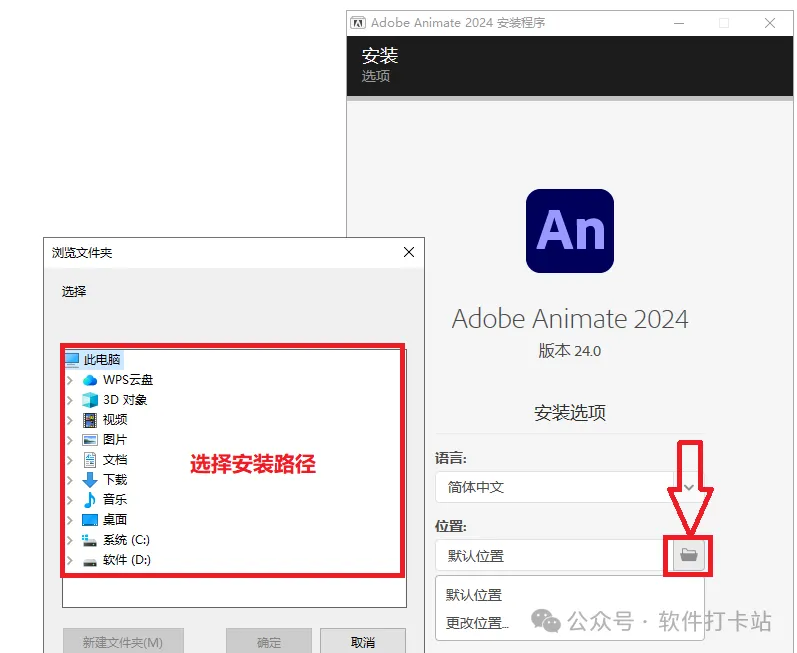Minimize the Adobe Animate installer window
This screenshot has width=797, height=653.
click(679, 23)
